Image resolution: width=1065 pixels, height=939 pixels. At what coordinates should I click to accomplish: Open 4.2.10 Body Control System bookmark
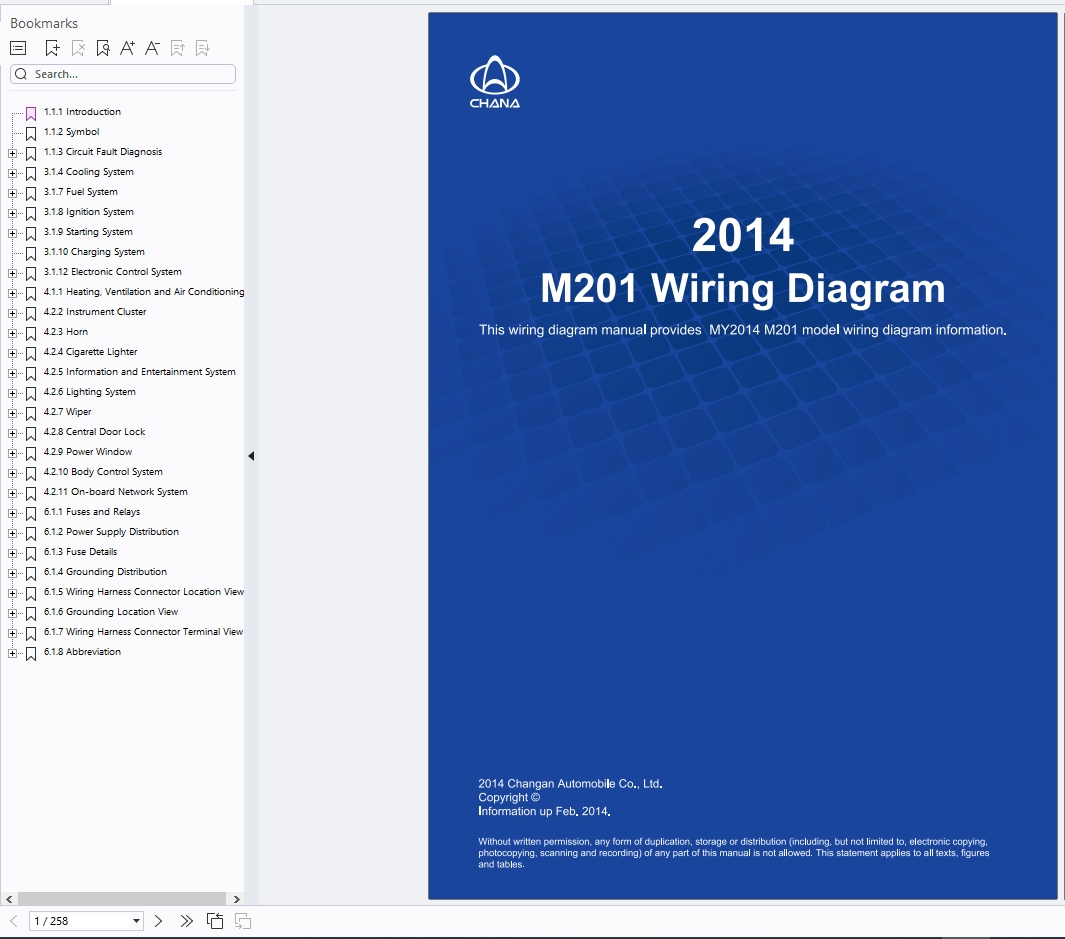103,472
